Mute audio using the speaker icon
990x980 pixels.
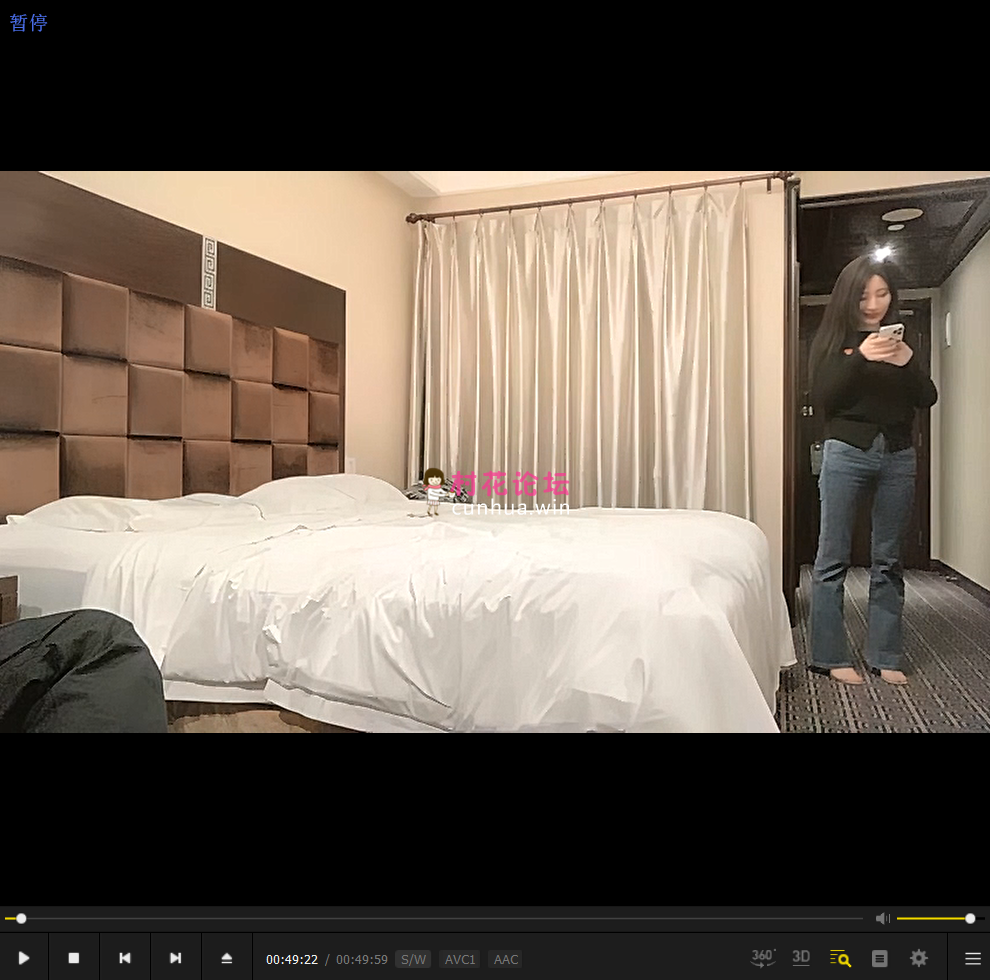point(882,918)
